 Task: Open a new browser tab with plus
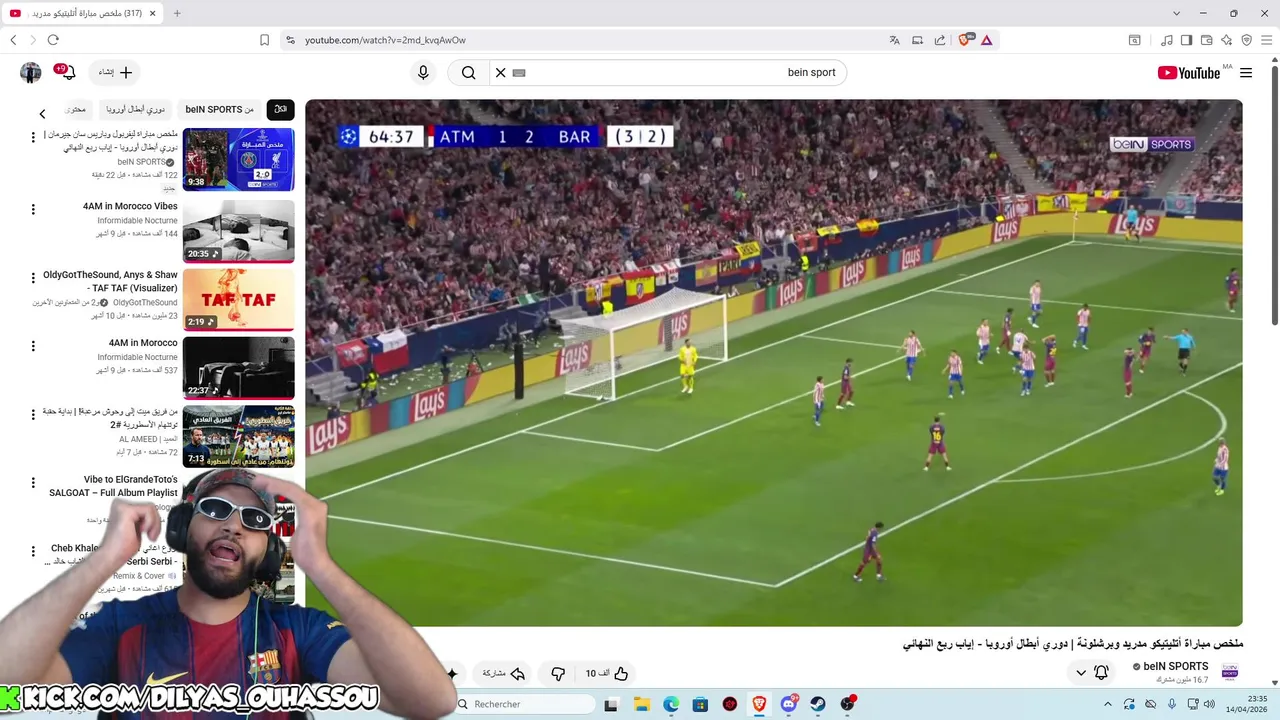click(177, 13)
